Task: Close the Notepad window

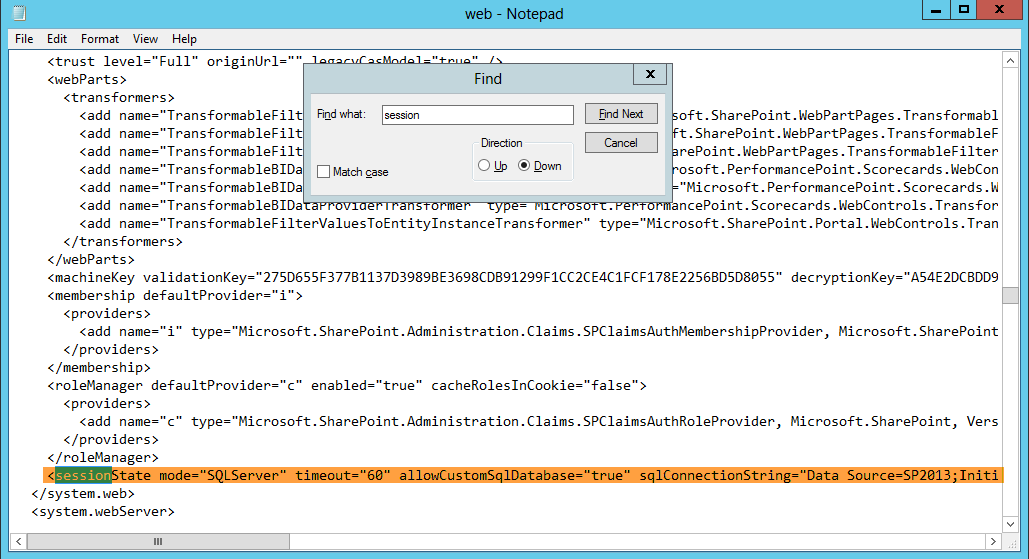Action: (999, 10)
